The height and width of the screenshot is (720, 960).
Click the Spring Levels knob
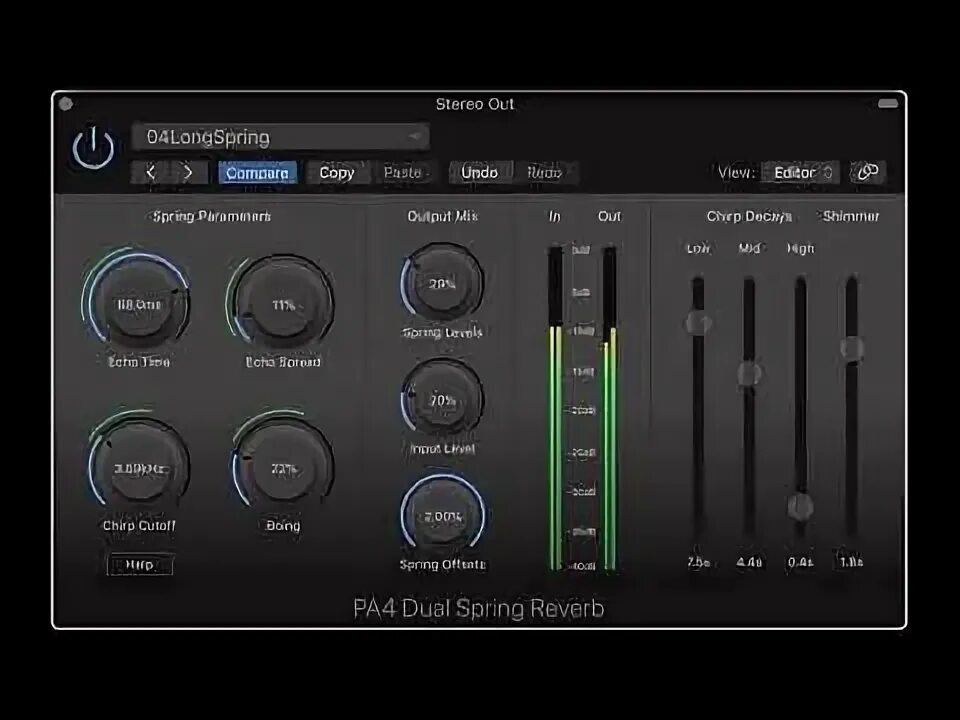pos(443,283)
